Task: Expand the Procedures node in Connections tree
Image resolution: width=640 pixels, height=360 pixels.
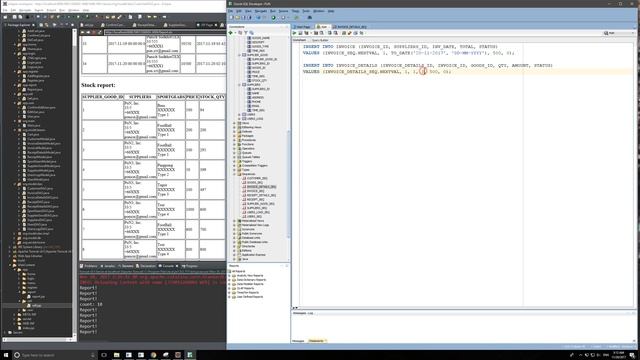Action: coord(235,140)
